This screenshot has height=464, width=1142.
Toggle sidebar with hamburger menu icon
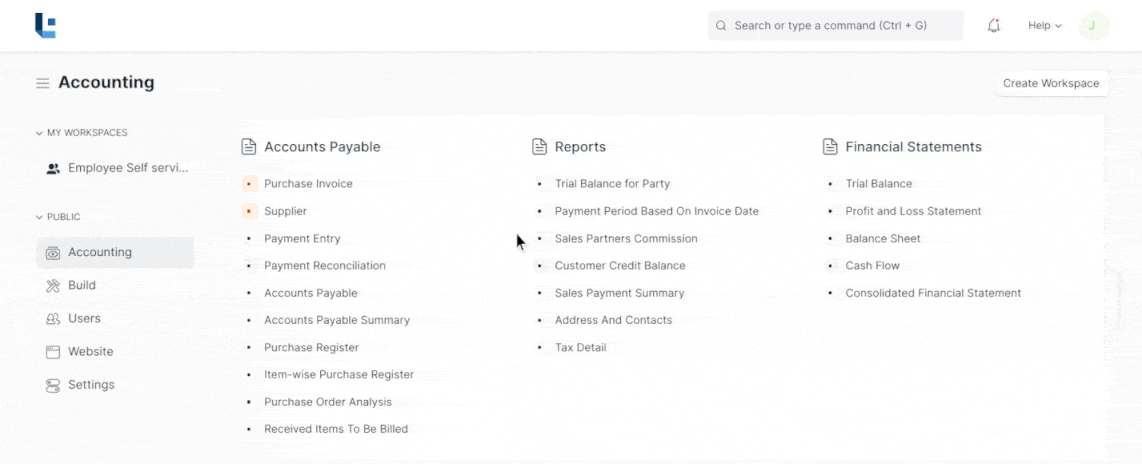43,83
